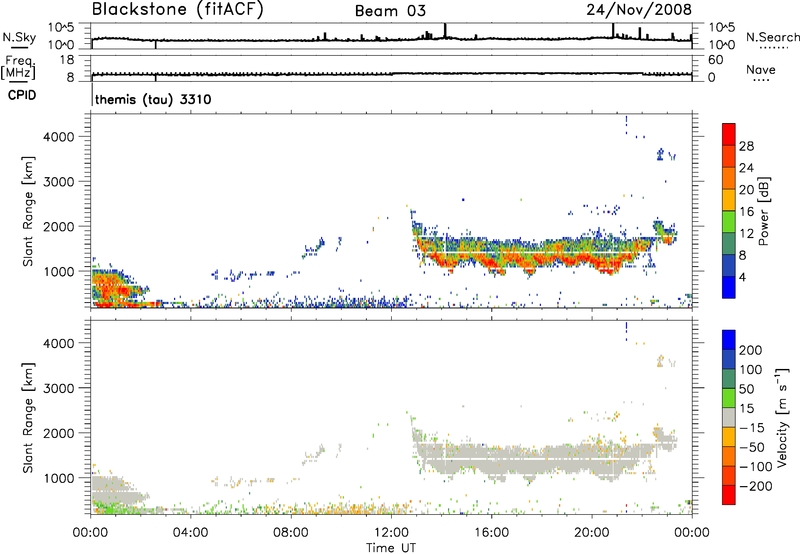Click the "28" label on power scale
800x554 pixels.
[x=746, y=146]
